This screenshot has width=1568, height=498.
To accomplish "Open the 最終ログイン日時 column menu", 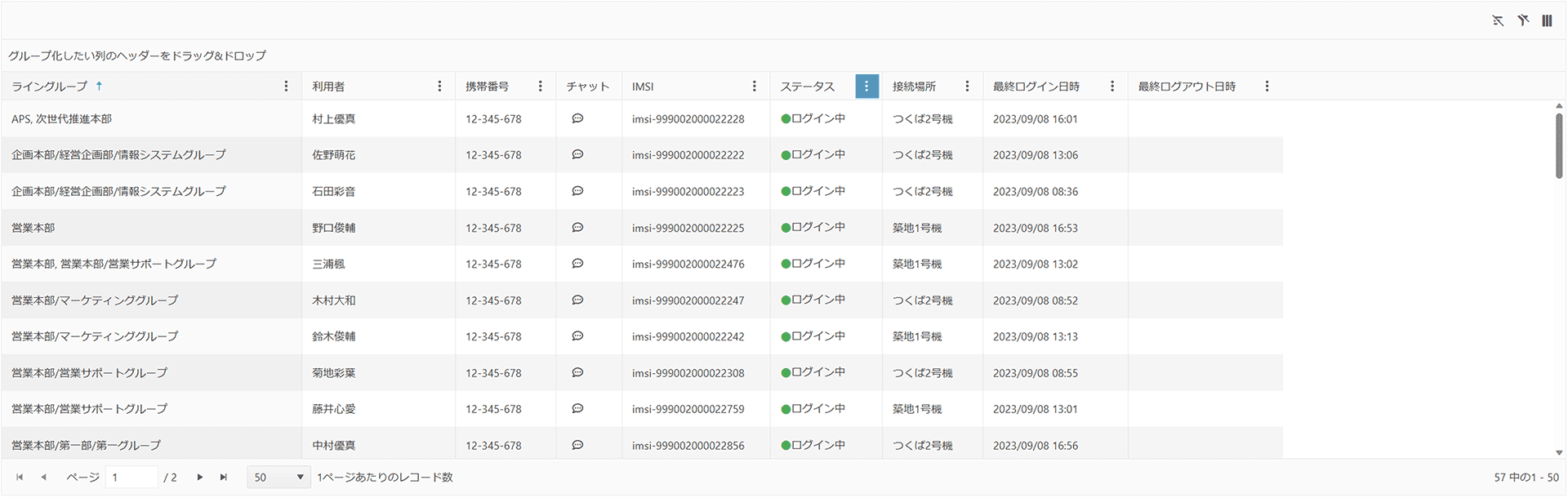I will click(x=1111, y=87).
